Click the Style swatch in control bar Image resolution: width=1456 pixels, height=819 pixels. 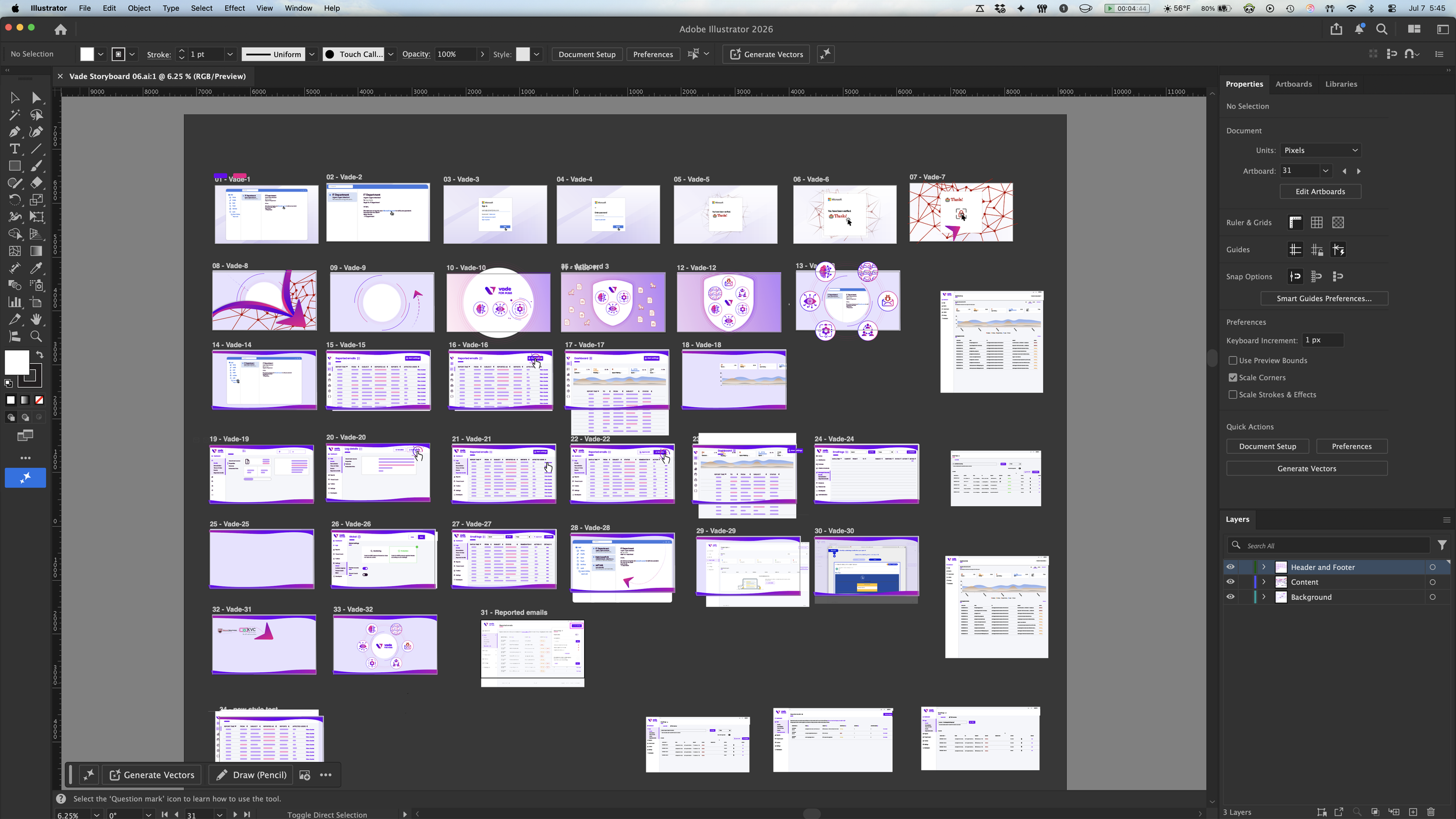pyautogui.click(x=523, y=54)
